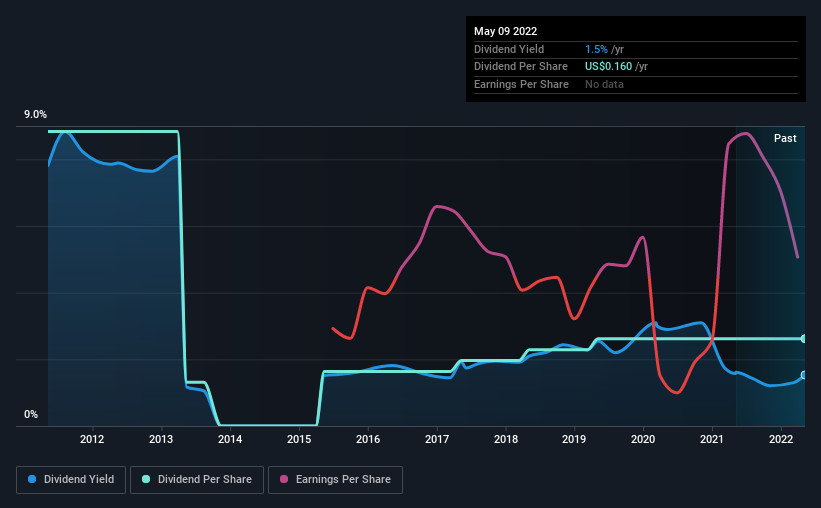Click the 9.0% y-axis label
Screen dimensions: 821x508
click(x=35, y=114)
